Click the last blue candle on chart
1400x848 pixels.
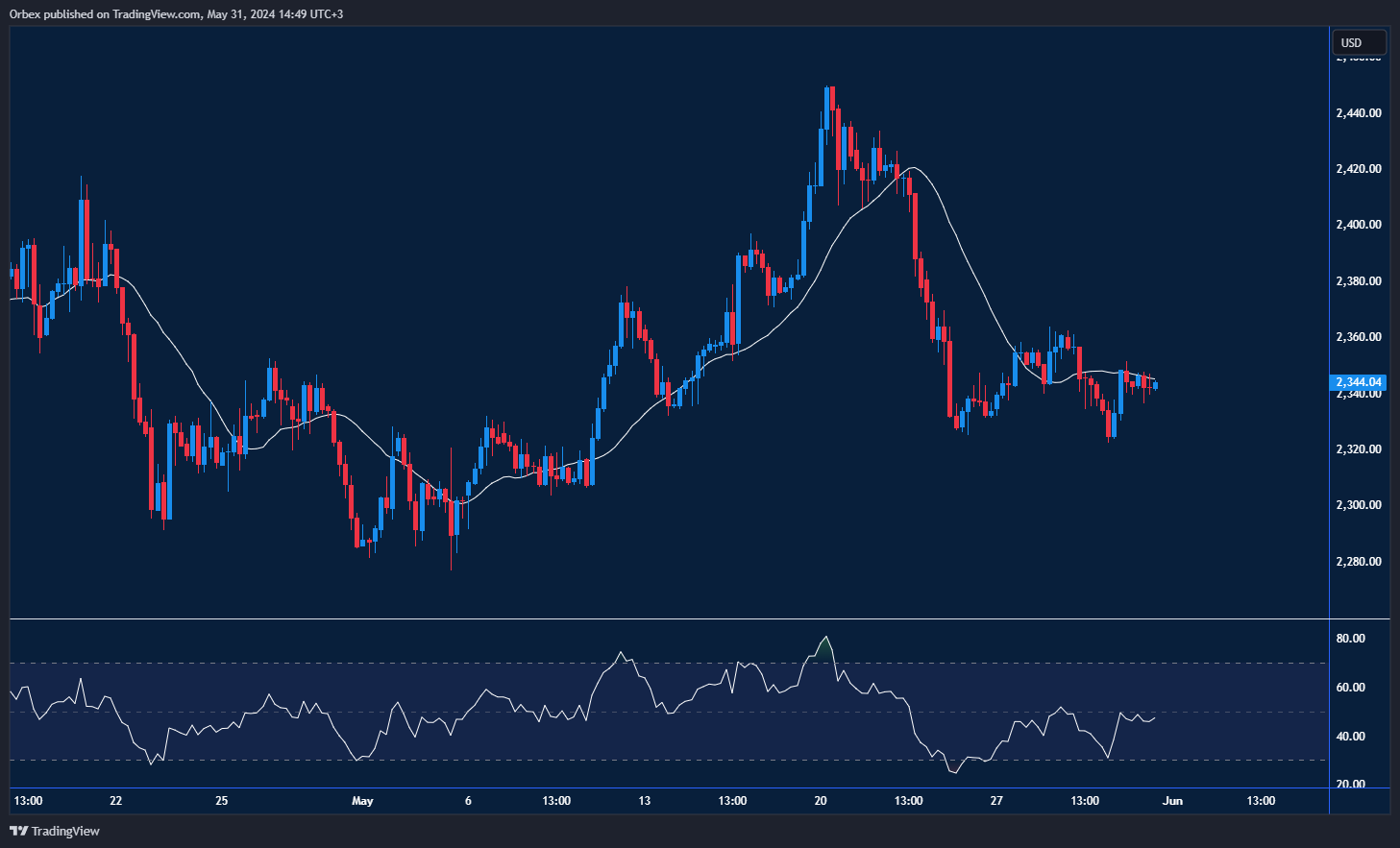click(x=1155, y=385)
